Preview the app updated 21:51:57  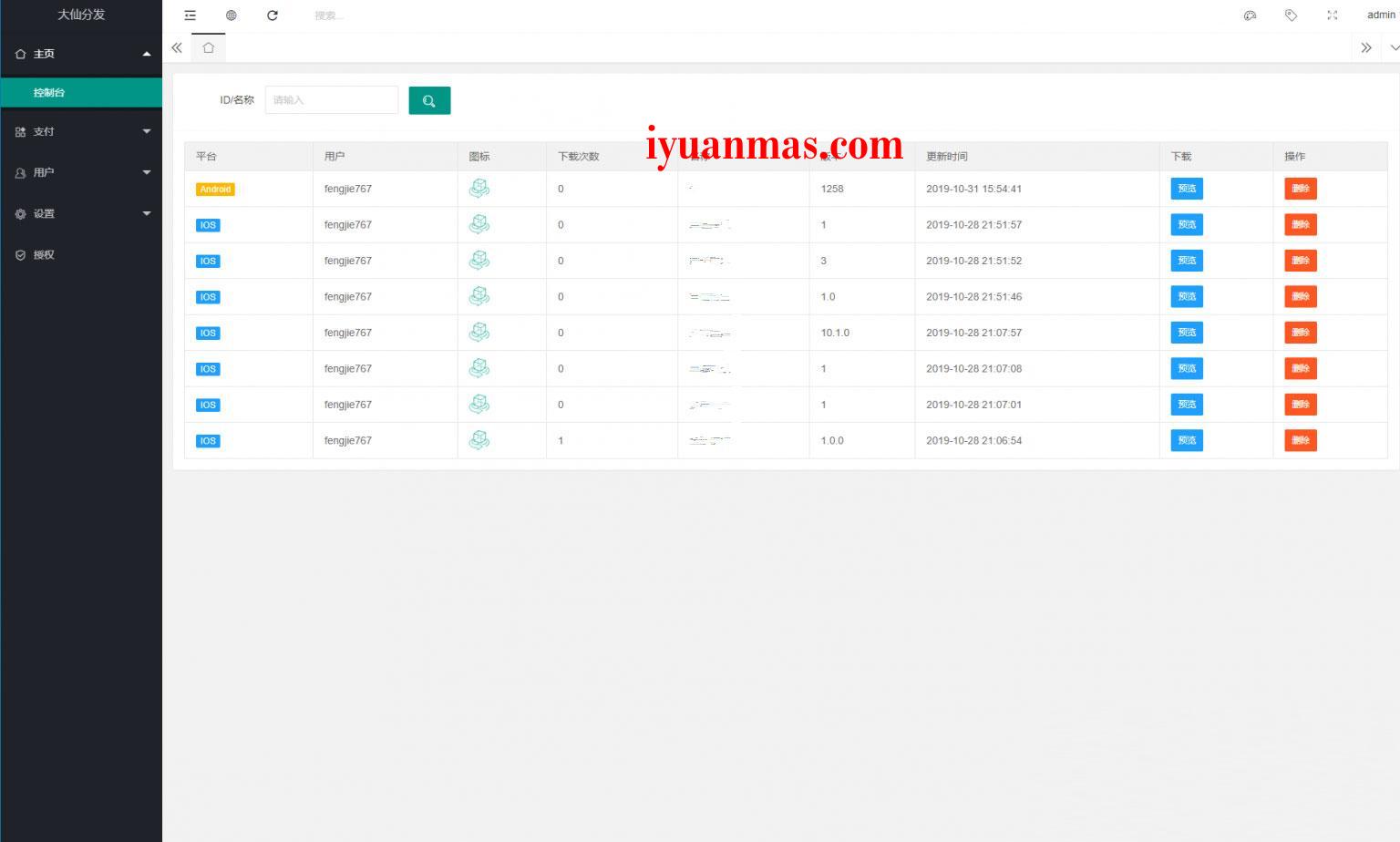coord(1187,224)
